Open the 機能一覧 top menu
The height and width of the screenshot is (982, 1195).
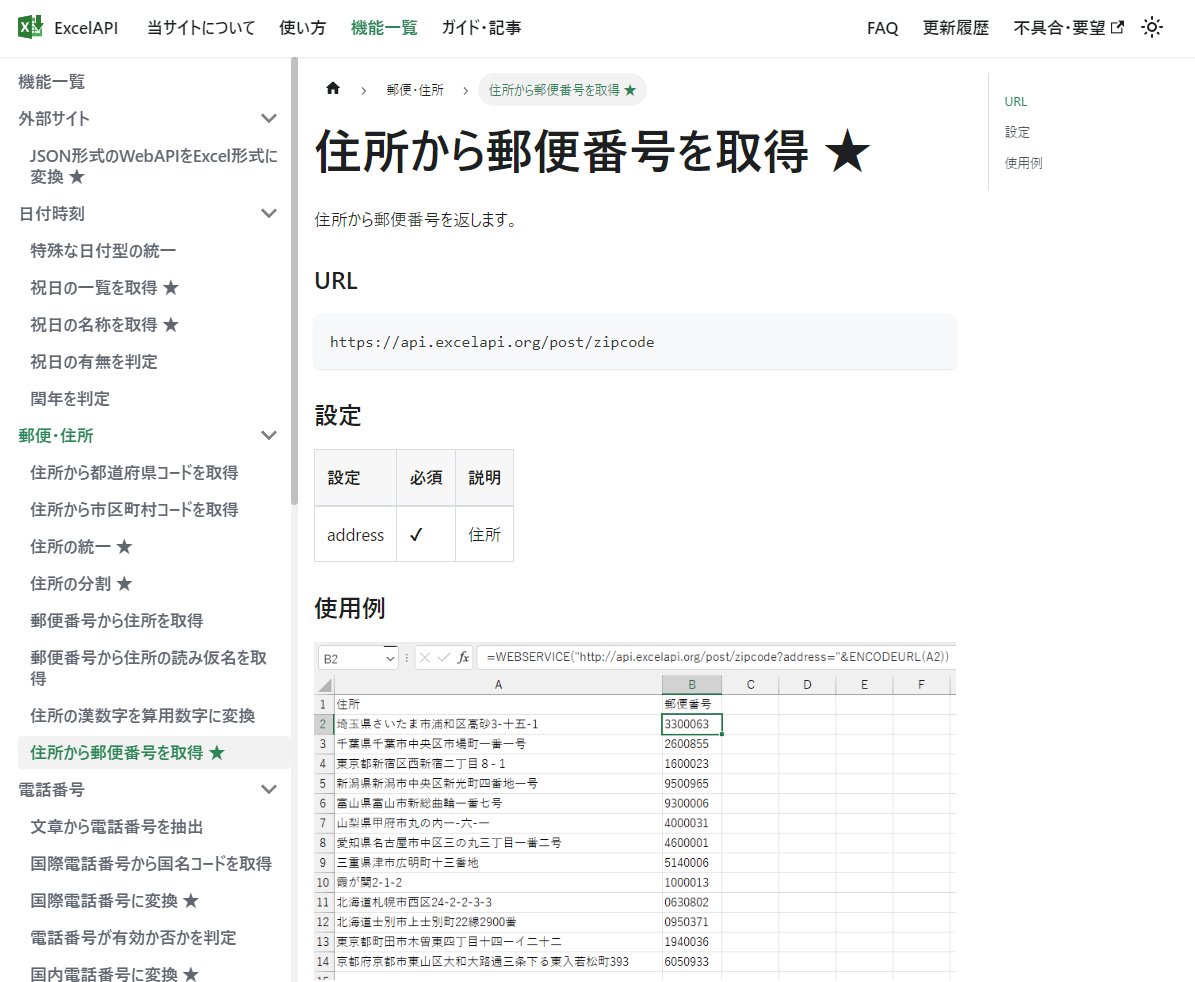coord(384,28)
